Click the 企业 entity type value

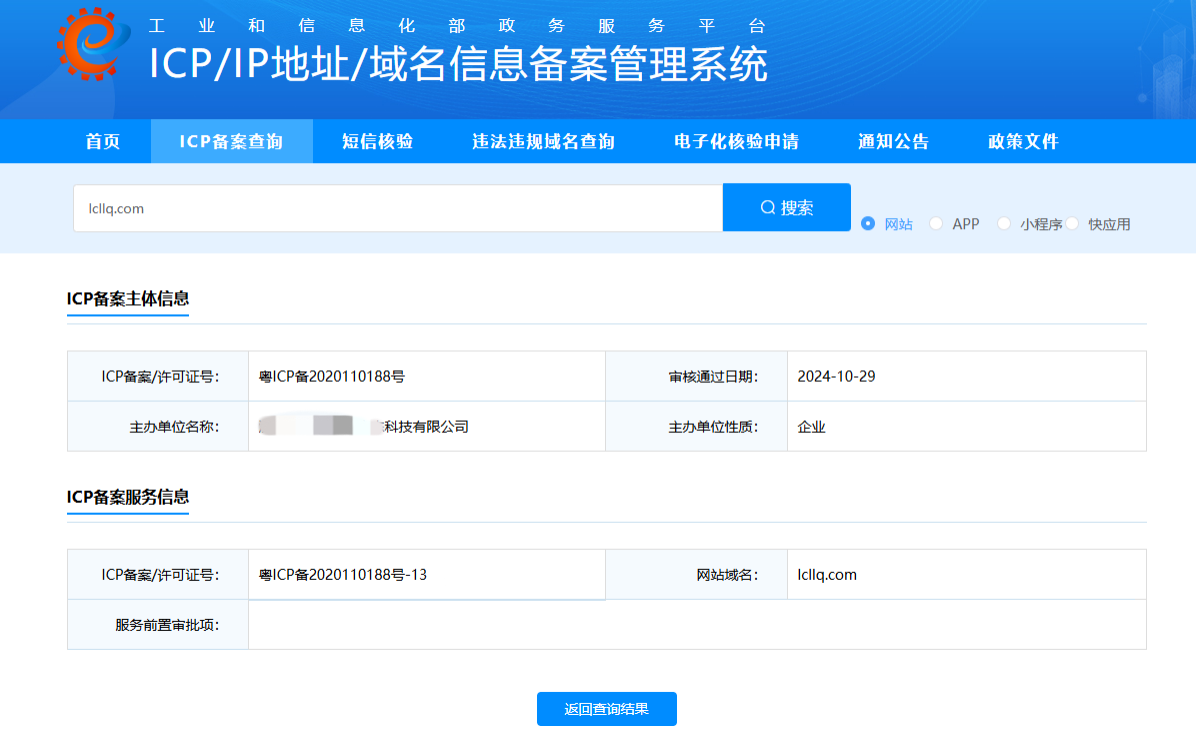click(x=812, y=426)
